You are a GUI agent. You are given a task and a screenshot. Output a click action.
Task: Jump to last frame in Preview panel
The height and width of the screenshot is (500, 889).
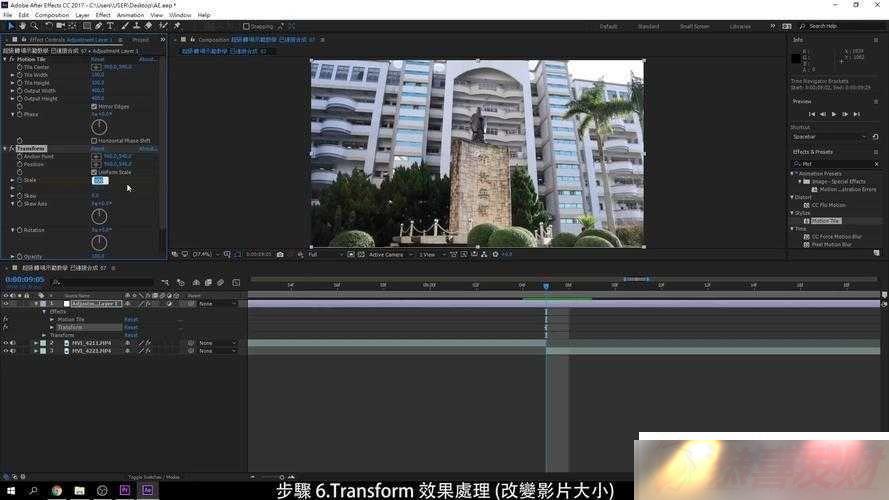coord(857,114)
